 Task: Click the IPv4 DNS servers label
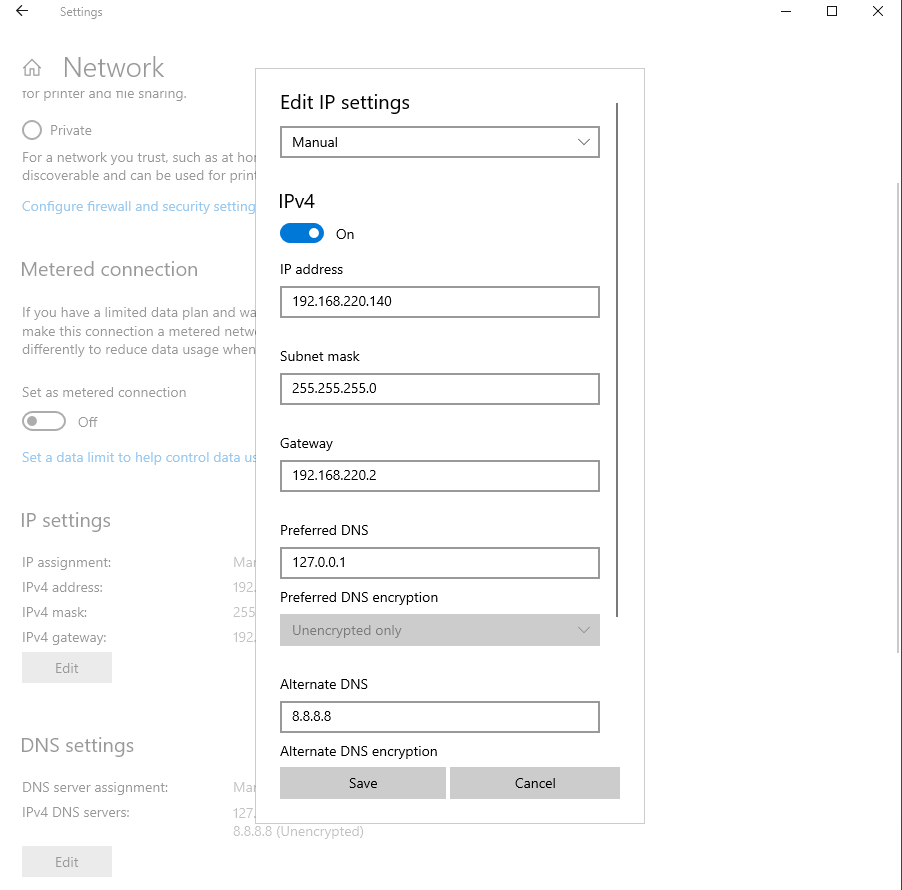click(76, 812)
